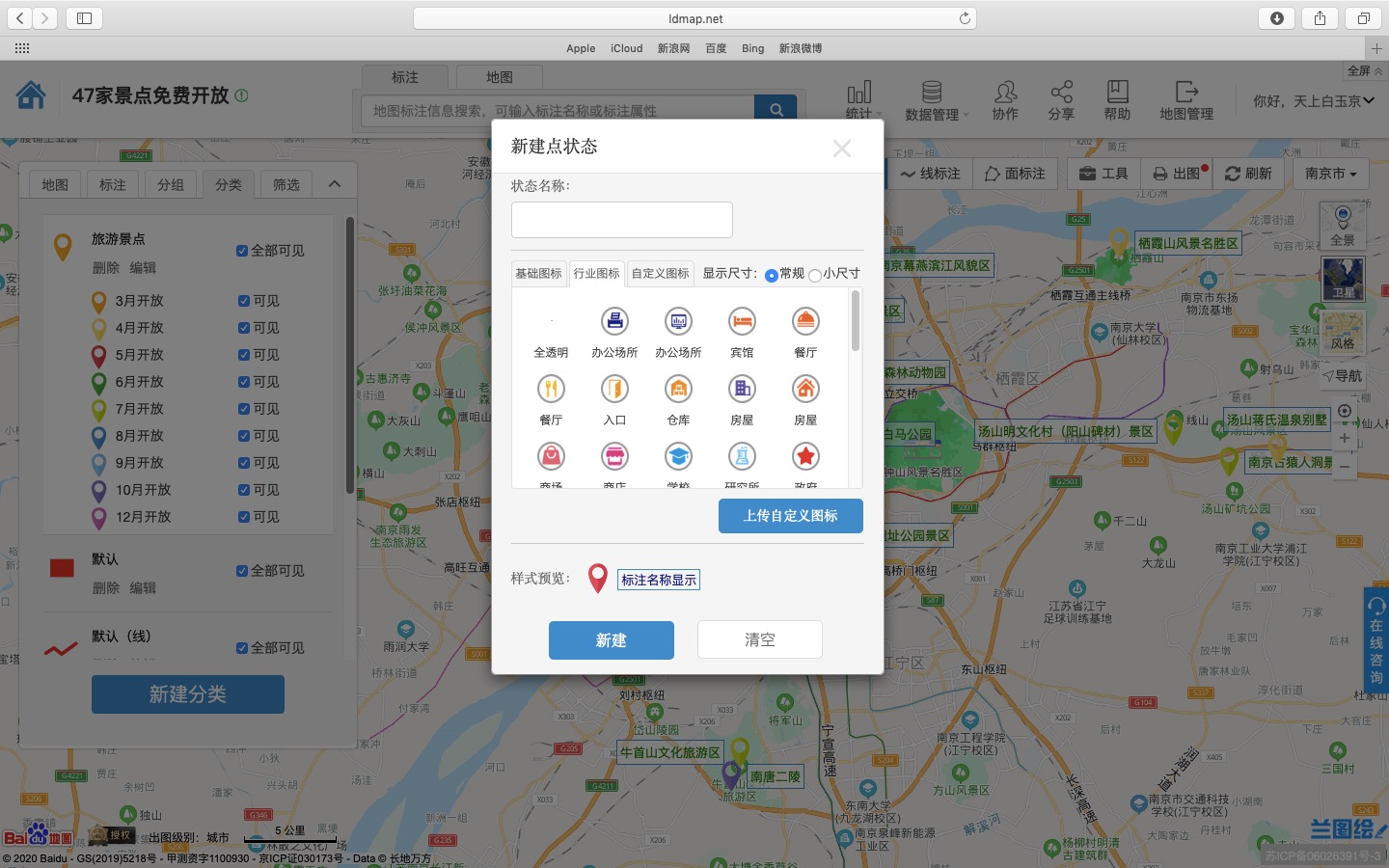
Task: Switch to the 自定义图标 tab
Action: tap(661, 274)
